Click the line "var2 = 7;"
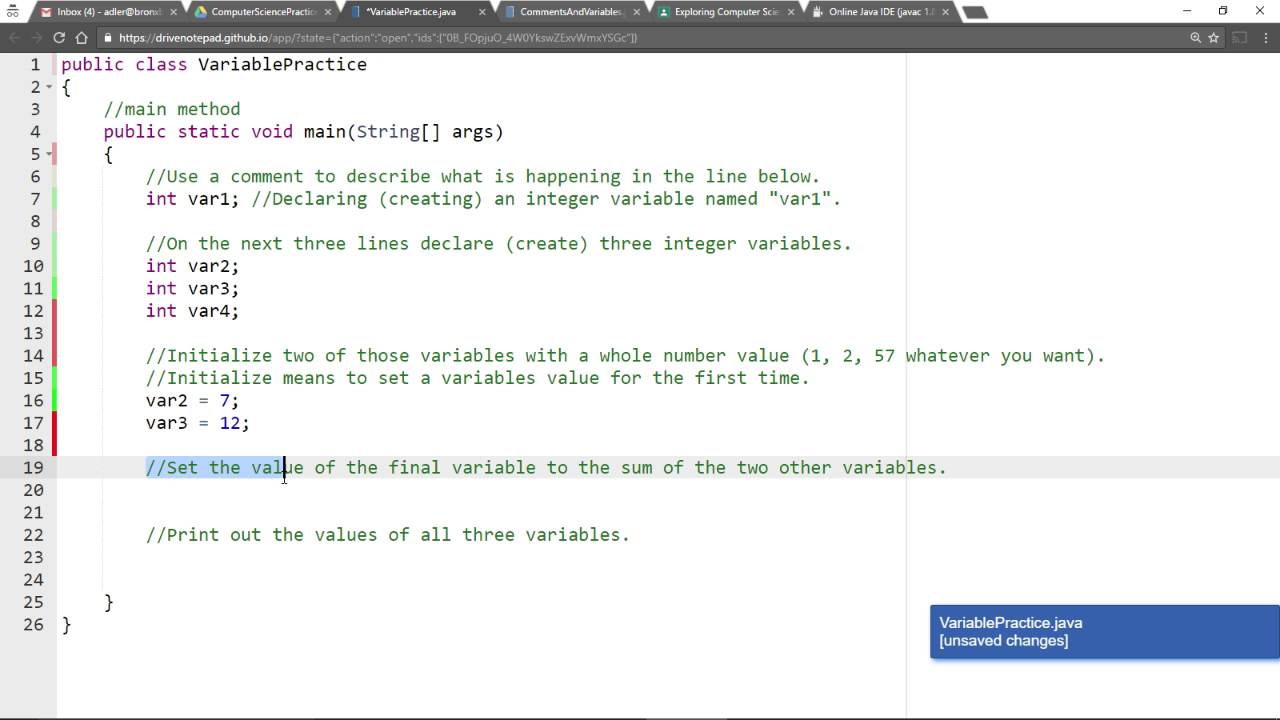 click(192, 401)
